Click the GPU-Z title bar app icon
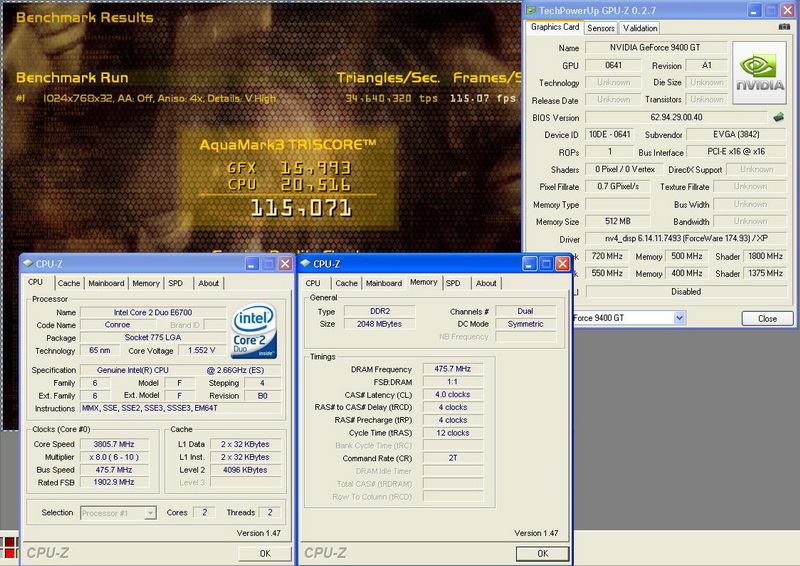 click(x=531, y=10)
